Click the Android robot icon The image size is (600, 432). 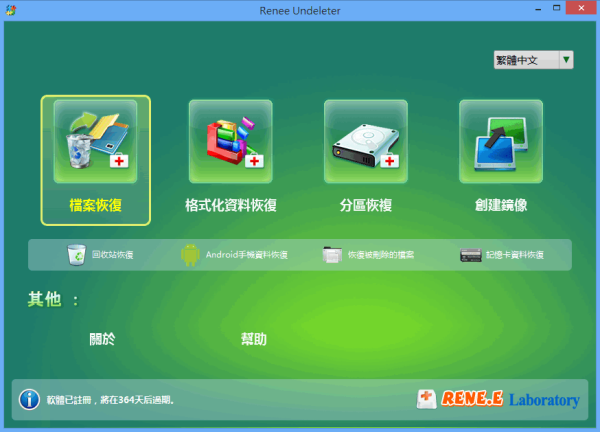(x=190, y=255)
